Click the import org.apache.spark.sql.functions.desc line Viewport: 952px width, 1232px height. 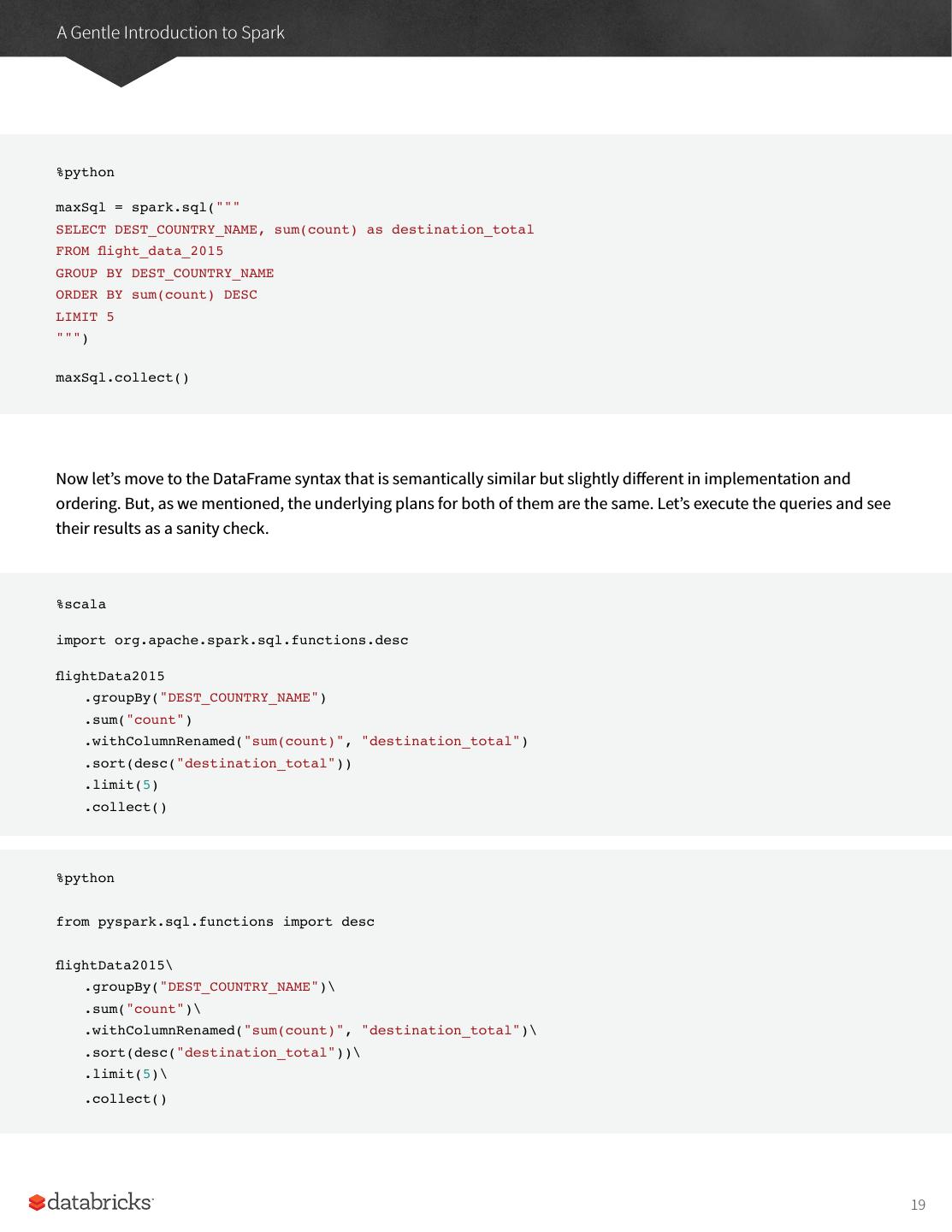tap(232, 641)
